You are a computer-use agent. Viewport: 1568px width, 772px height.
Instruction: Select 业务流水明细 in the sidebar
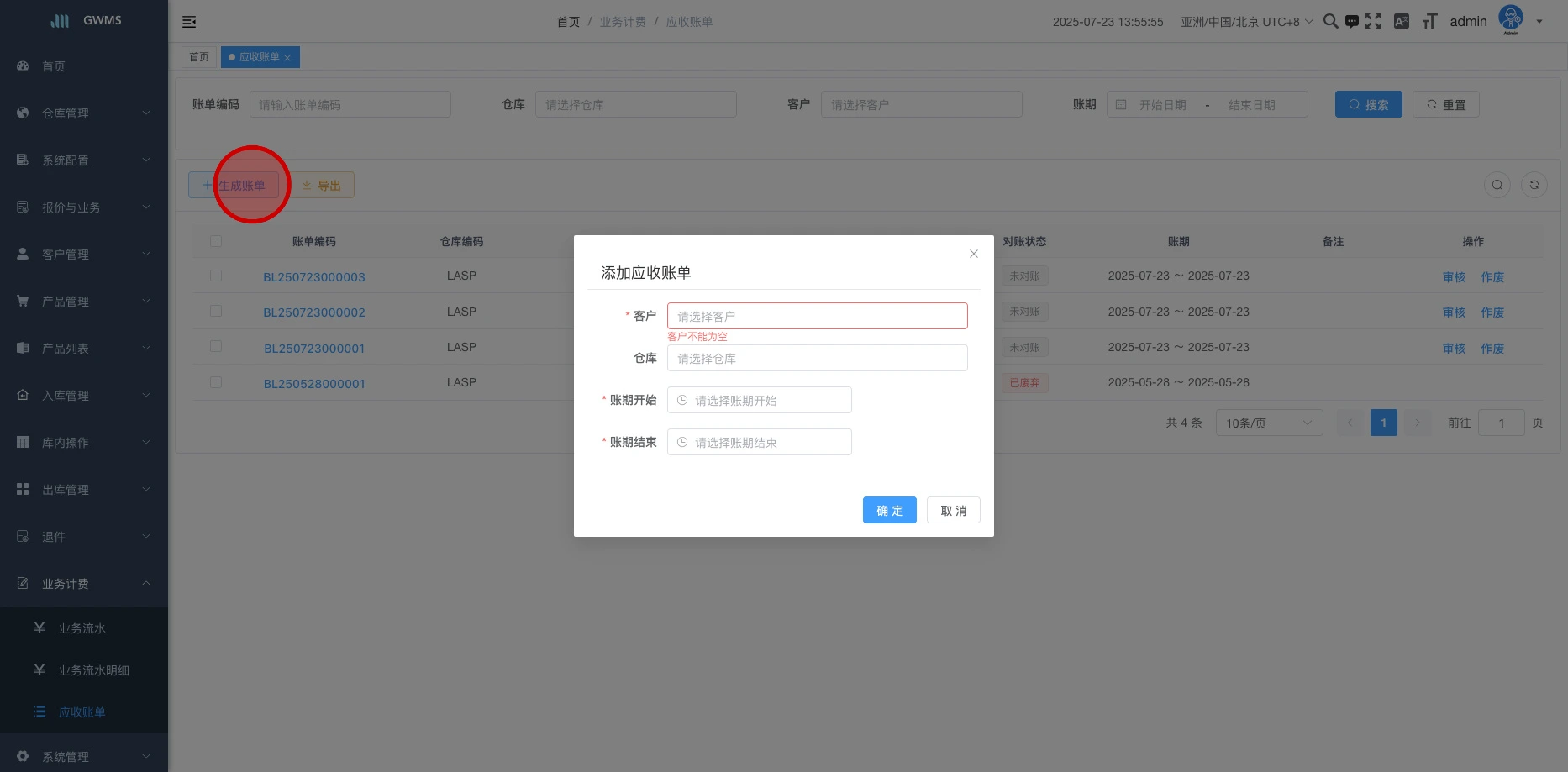coord(93,670)
